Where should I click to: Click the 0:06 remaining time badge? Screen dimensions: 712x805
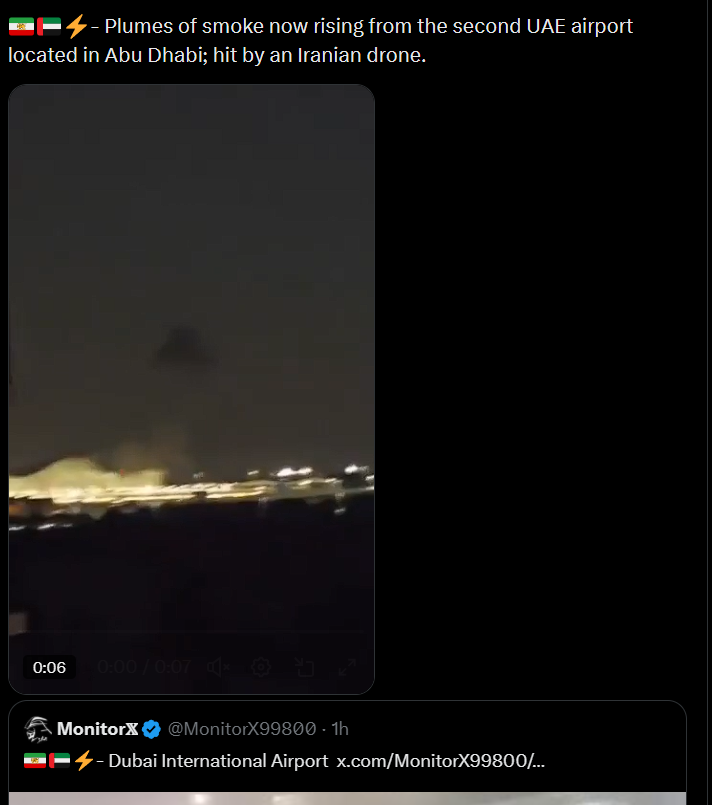[x=49, y=667]
